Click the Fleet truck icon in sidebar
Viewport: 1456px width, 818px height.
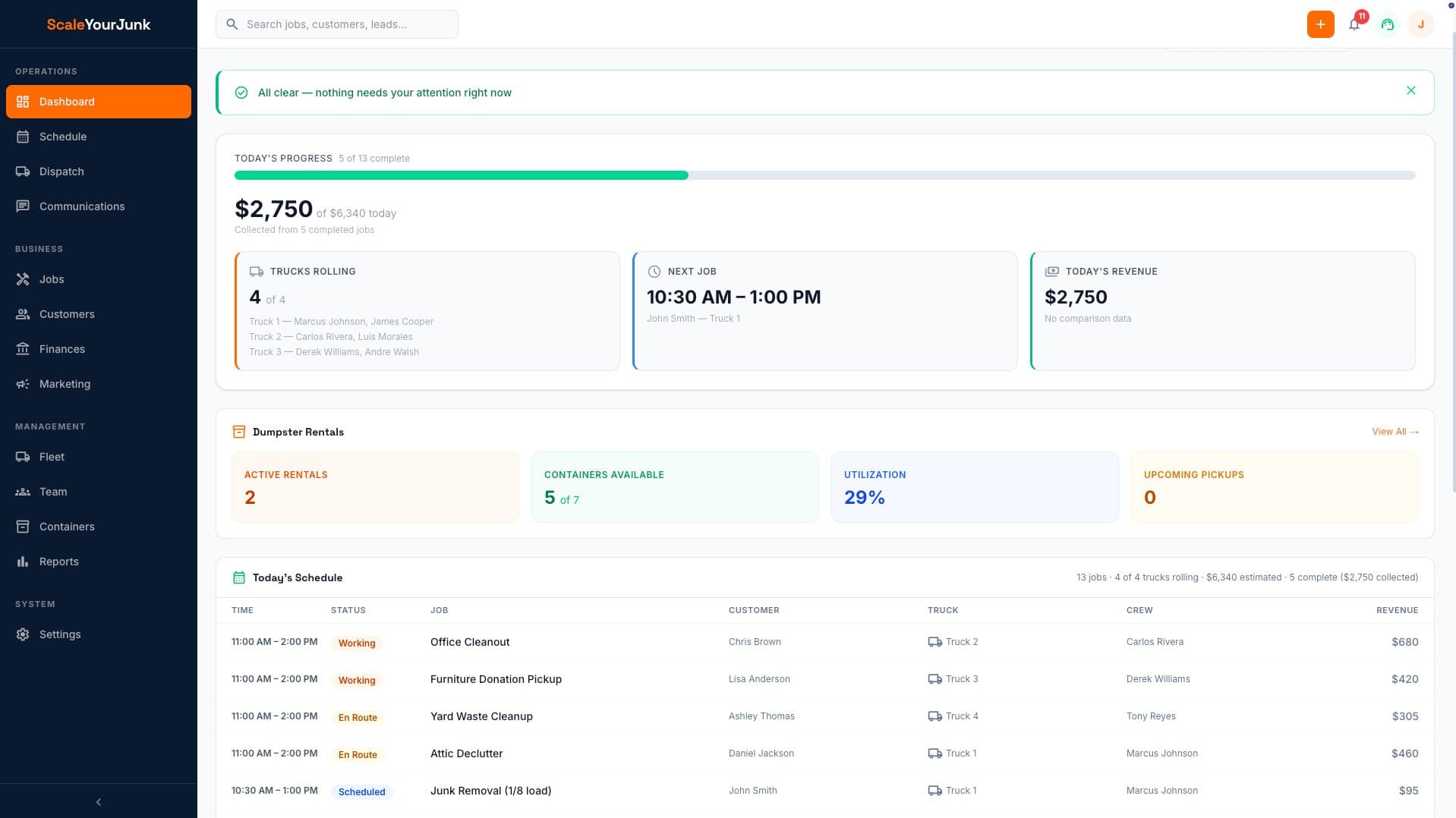coord(23,457)
